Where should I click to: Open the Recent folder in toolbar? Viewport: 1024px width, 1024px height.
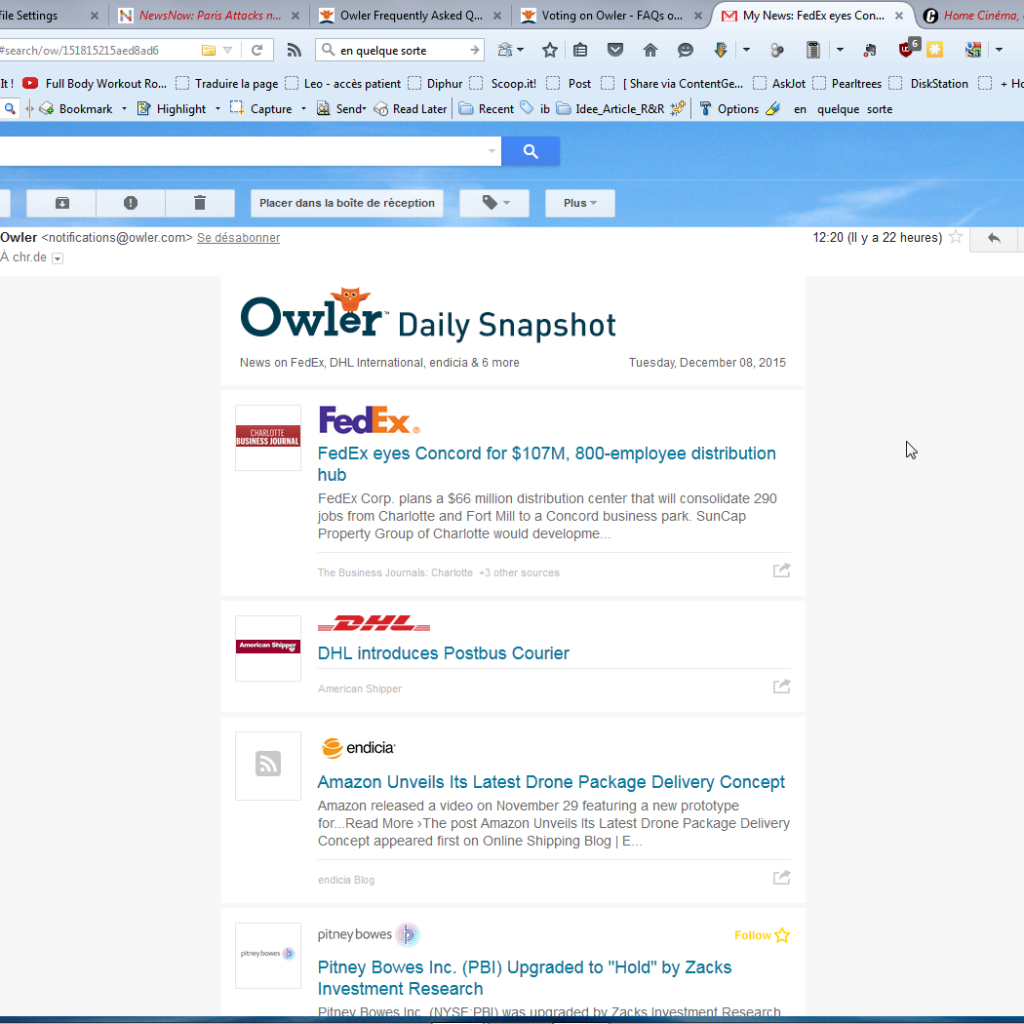[x=487, y=109]
